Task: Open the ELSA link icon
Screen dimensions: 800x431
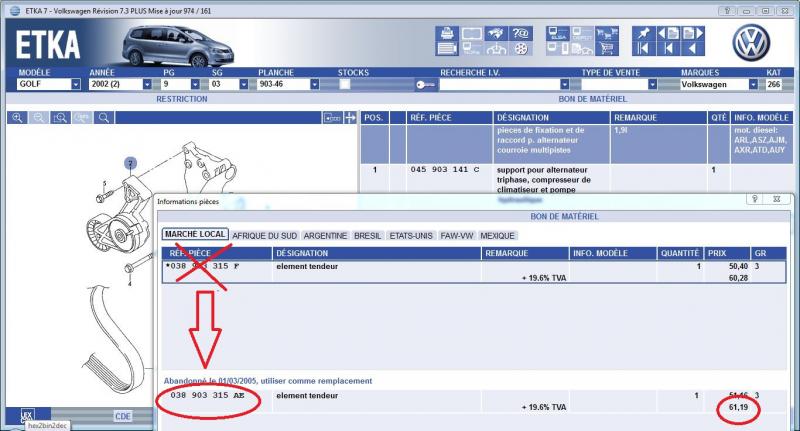Action: tap(558, 34)
